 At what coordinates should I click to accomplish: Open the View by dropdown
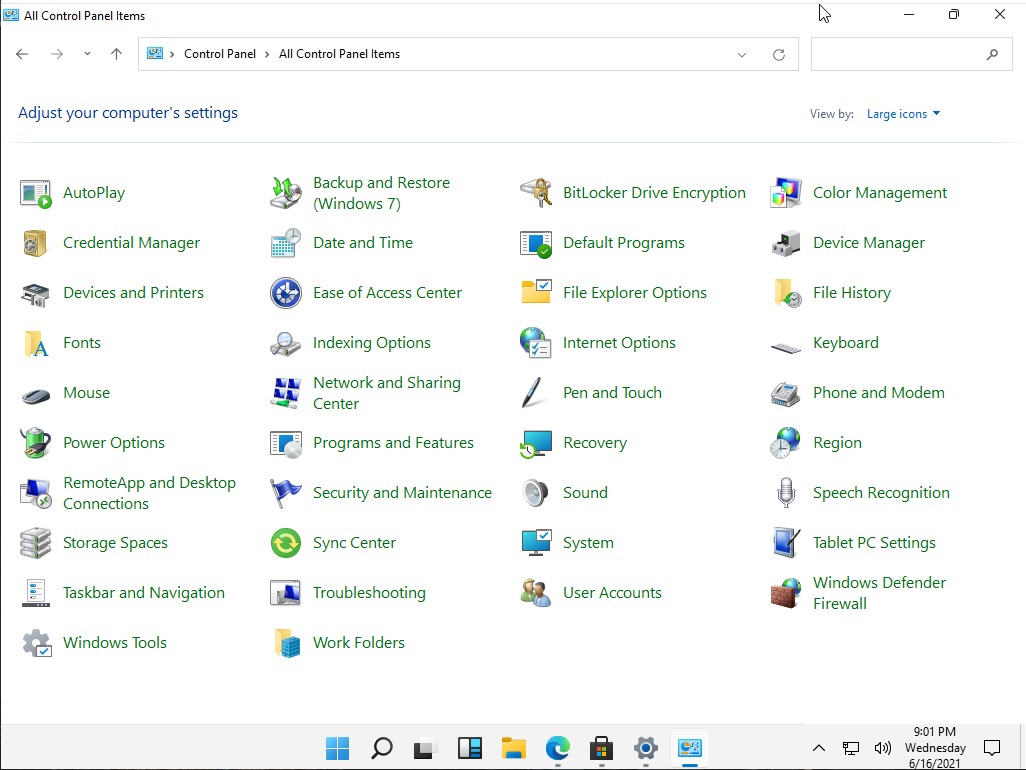(901, 113)
